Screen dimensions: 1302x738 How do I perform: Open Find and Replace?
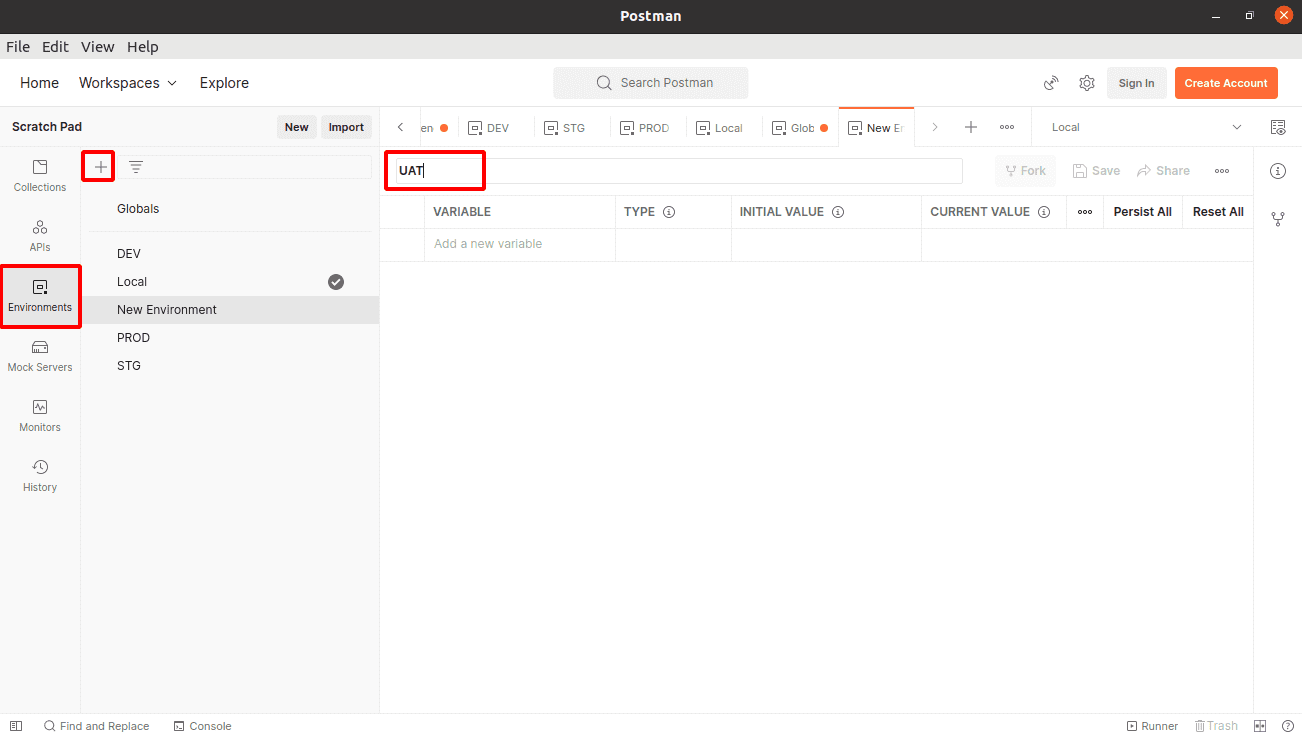(97, 725)
